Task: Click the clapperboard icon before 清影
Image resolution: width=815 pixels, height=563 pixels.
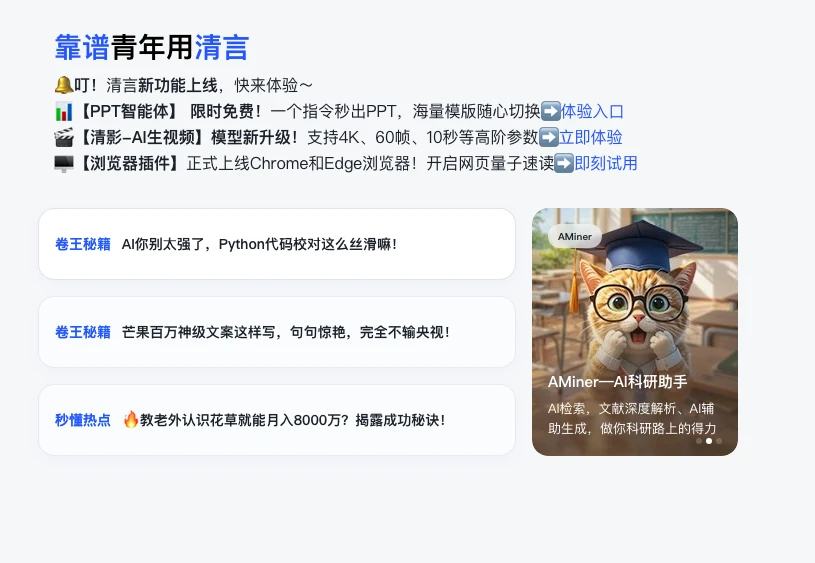Action: [64, 137]
